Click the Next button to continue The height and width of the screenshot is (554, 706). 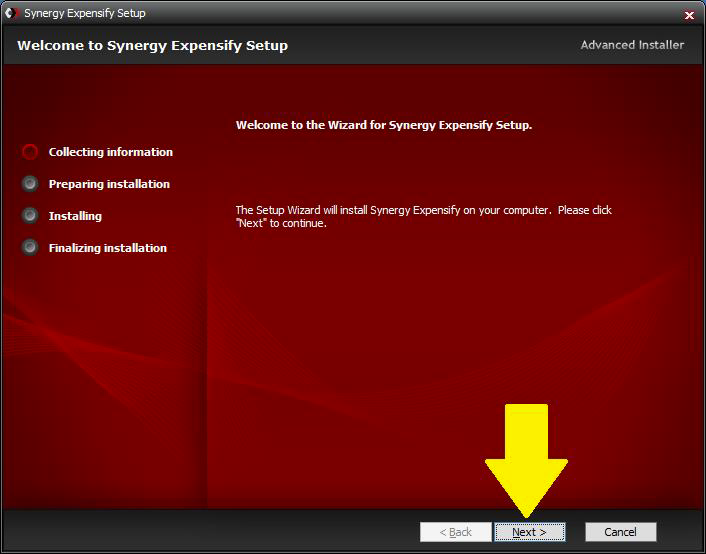(x=530, y=532)
